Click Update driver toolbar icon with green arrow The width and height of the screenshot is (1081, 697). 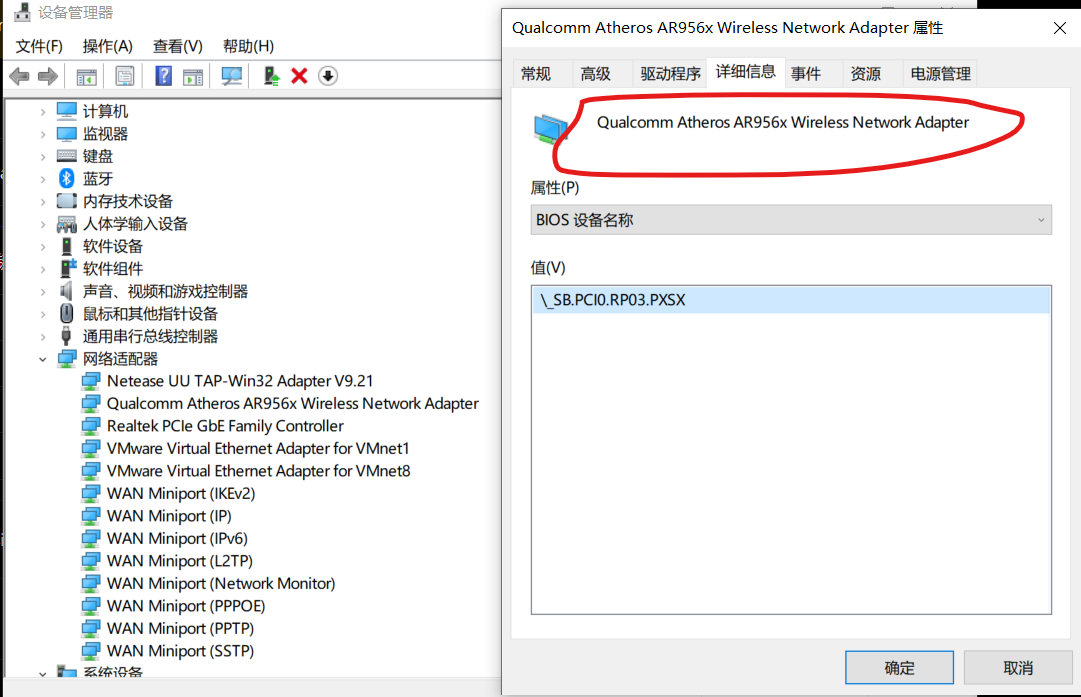pyautogui.click(x=272, y=76)
